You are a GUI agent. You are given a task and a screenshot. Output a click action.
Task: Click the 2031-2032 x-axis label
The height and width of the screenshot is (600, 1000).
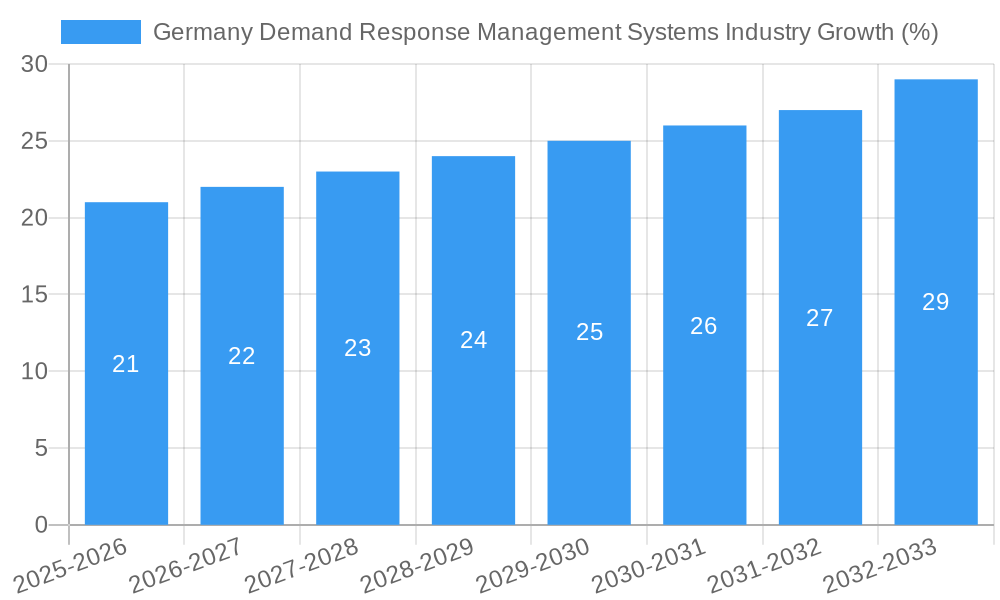coord(765,566)
